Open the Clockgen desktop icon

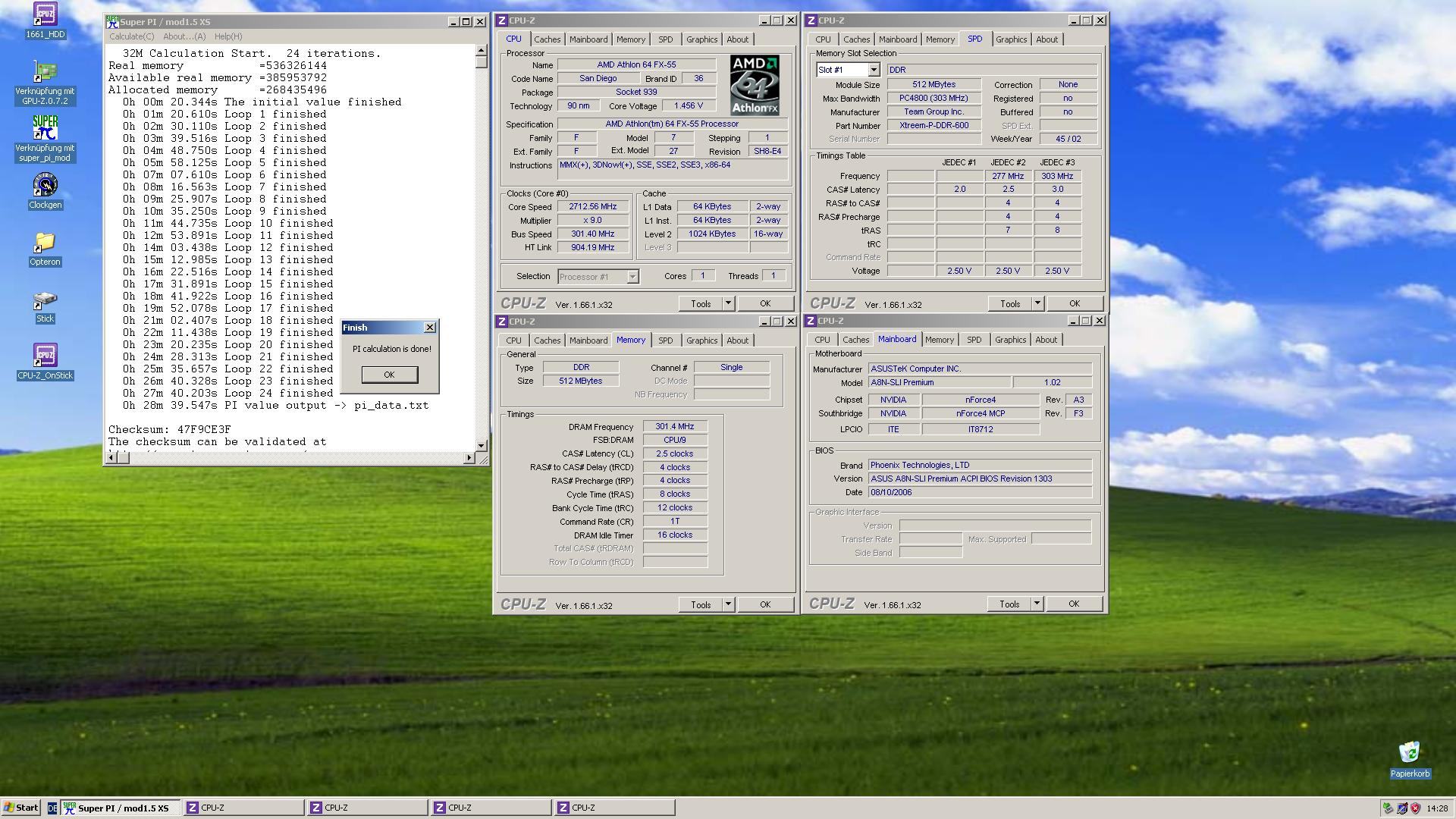[45, 191]
